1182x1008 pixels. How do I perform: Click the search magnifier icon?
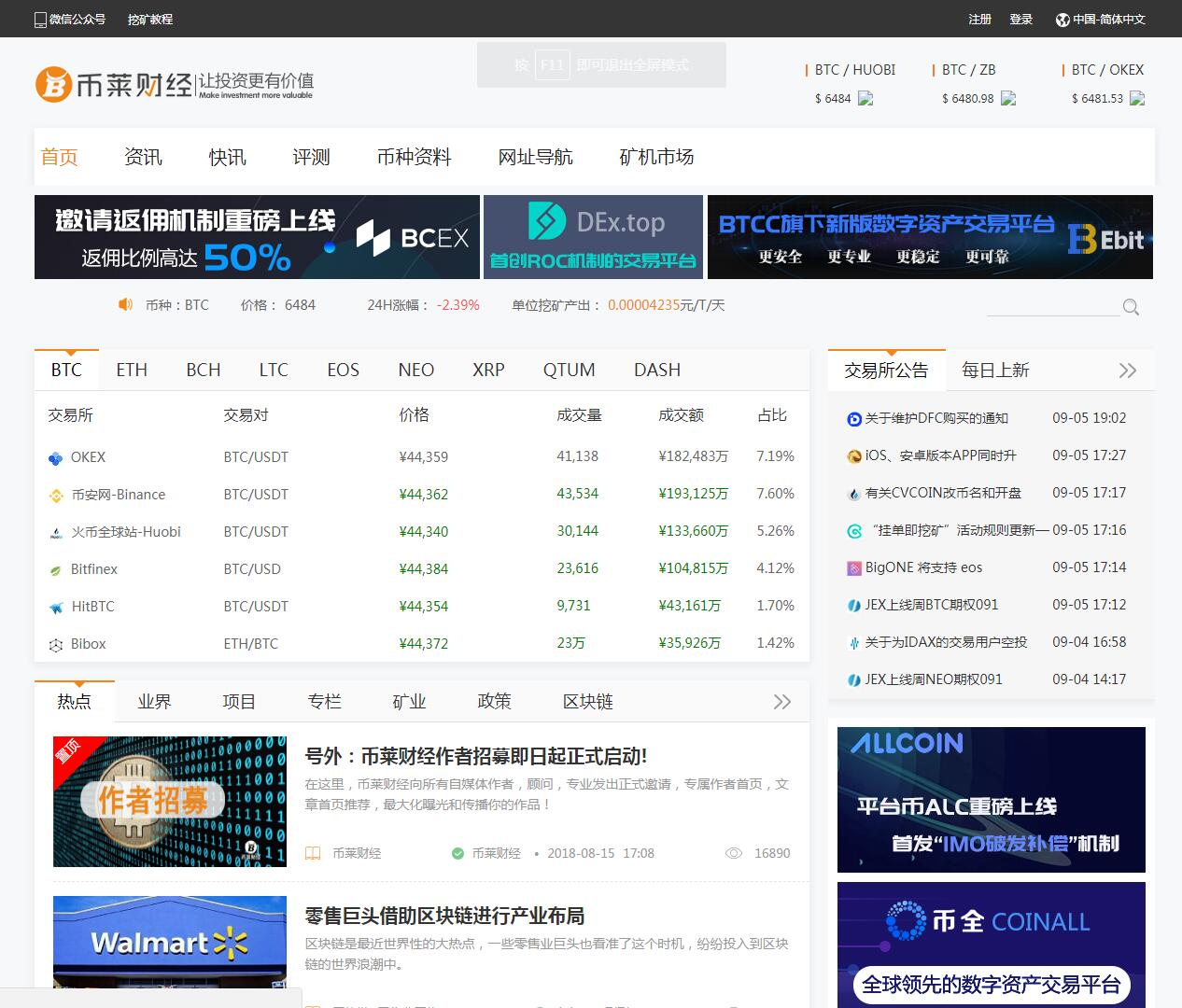(x=1131, y=307)
